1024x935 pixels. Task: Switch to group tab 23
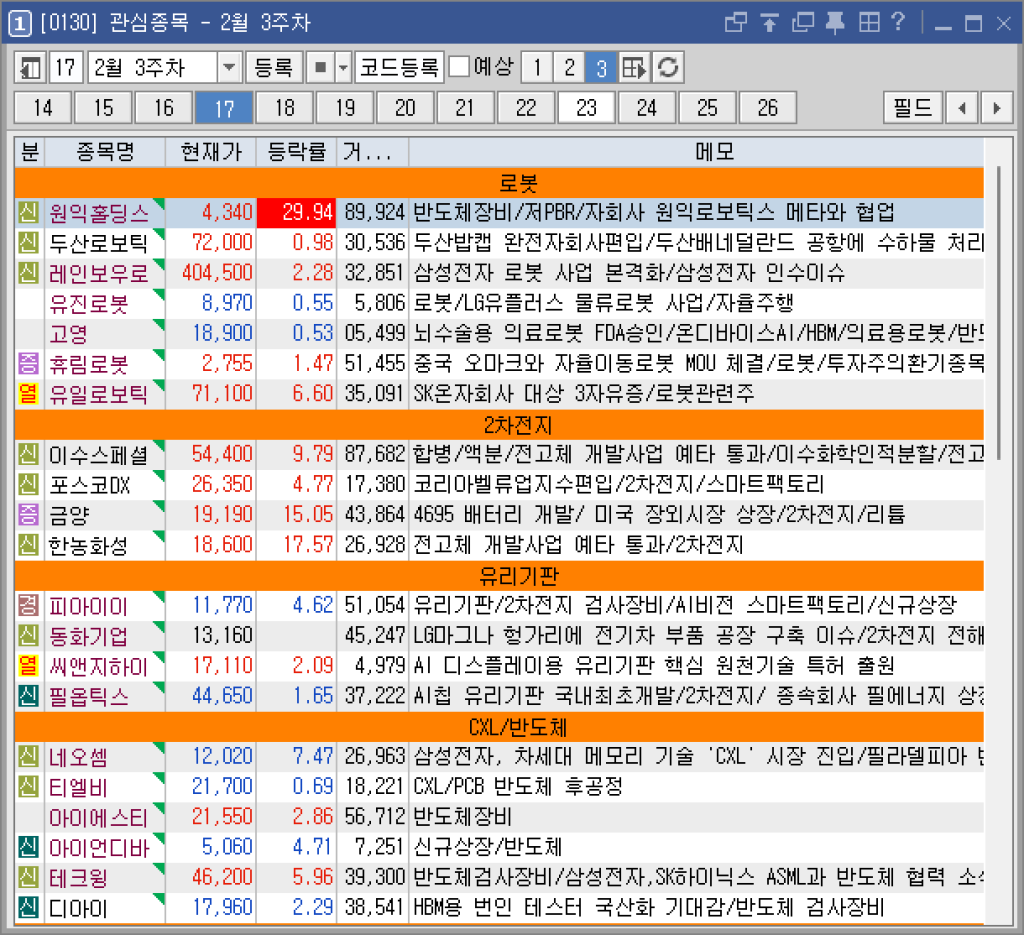click(x=586, y=108)
